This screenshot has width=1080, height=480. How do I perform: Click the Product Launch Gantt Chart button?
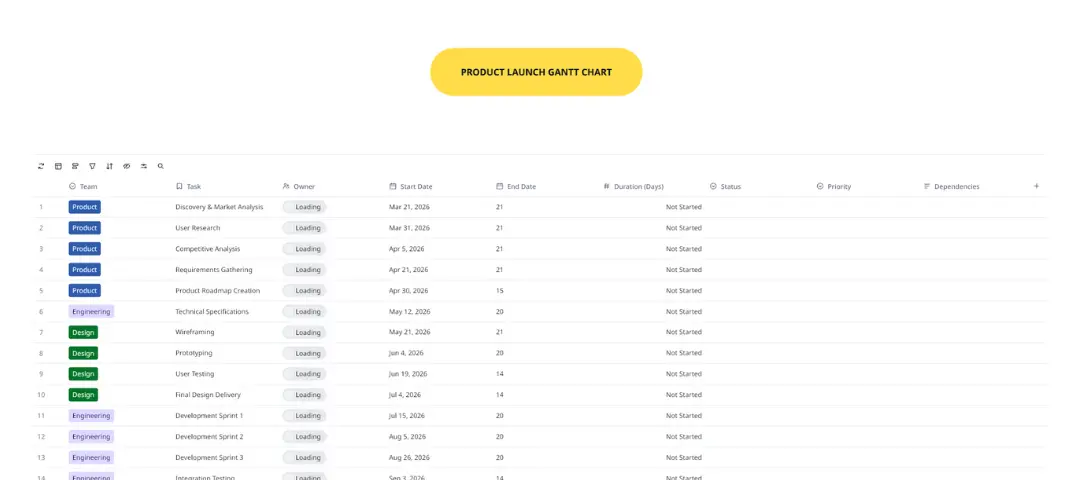point(536,72)
